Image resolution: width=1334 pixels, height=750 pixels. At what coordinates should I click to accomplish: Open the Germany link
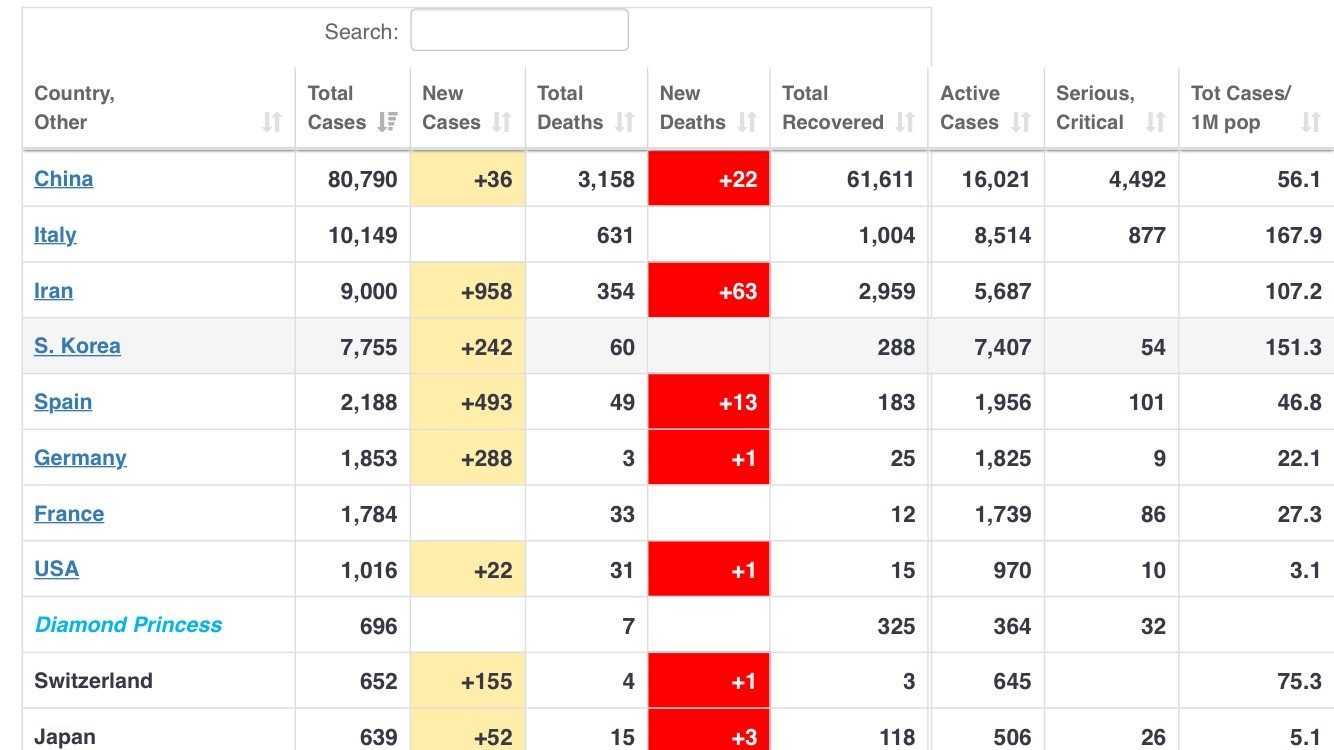pyautogui.click(x=80, y=458)
